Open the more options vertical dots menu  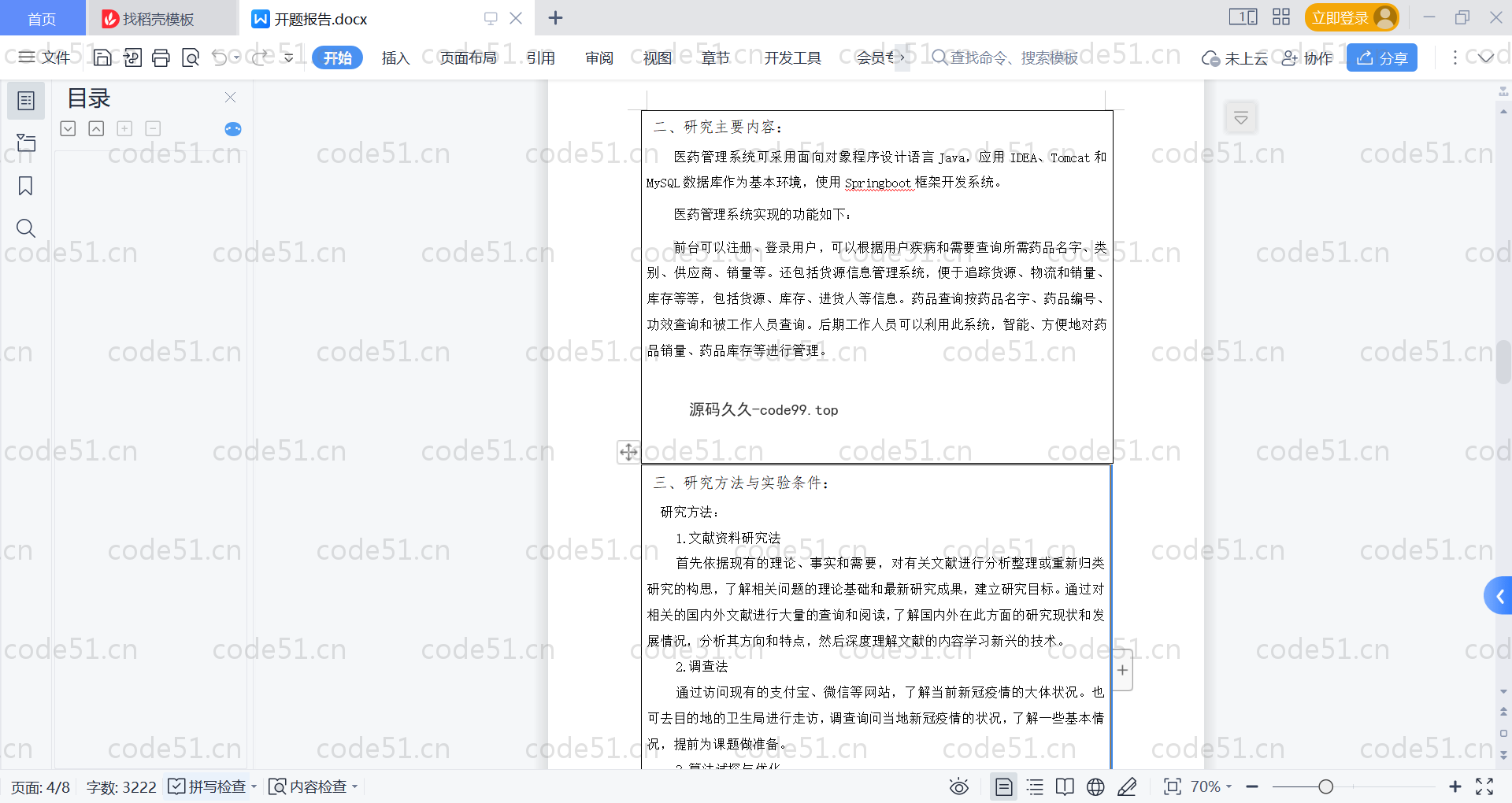tap(1455, 57)
